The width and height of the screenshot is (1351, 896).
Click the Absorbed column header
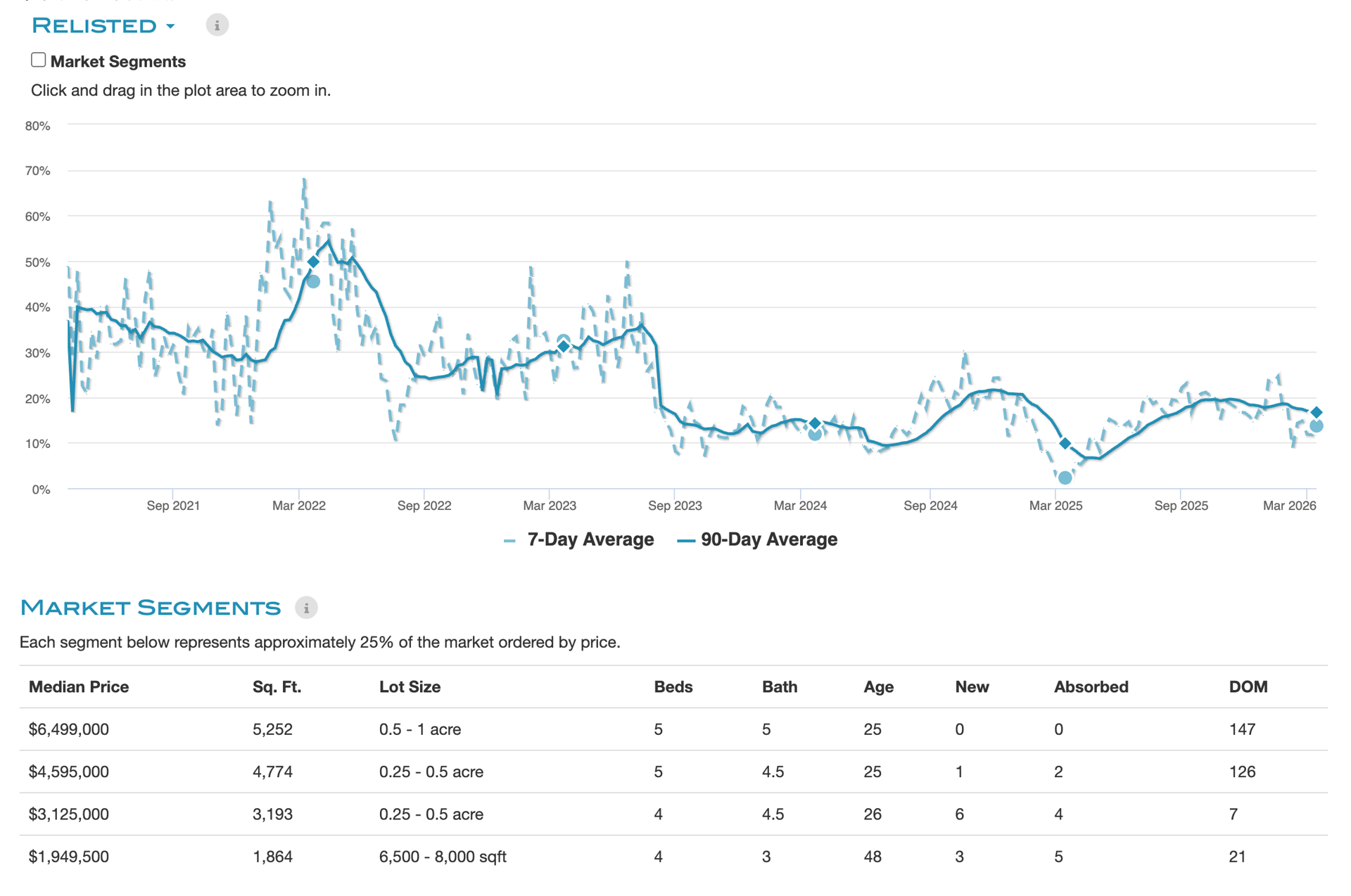tap(1091, 687)
